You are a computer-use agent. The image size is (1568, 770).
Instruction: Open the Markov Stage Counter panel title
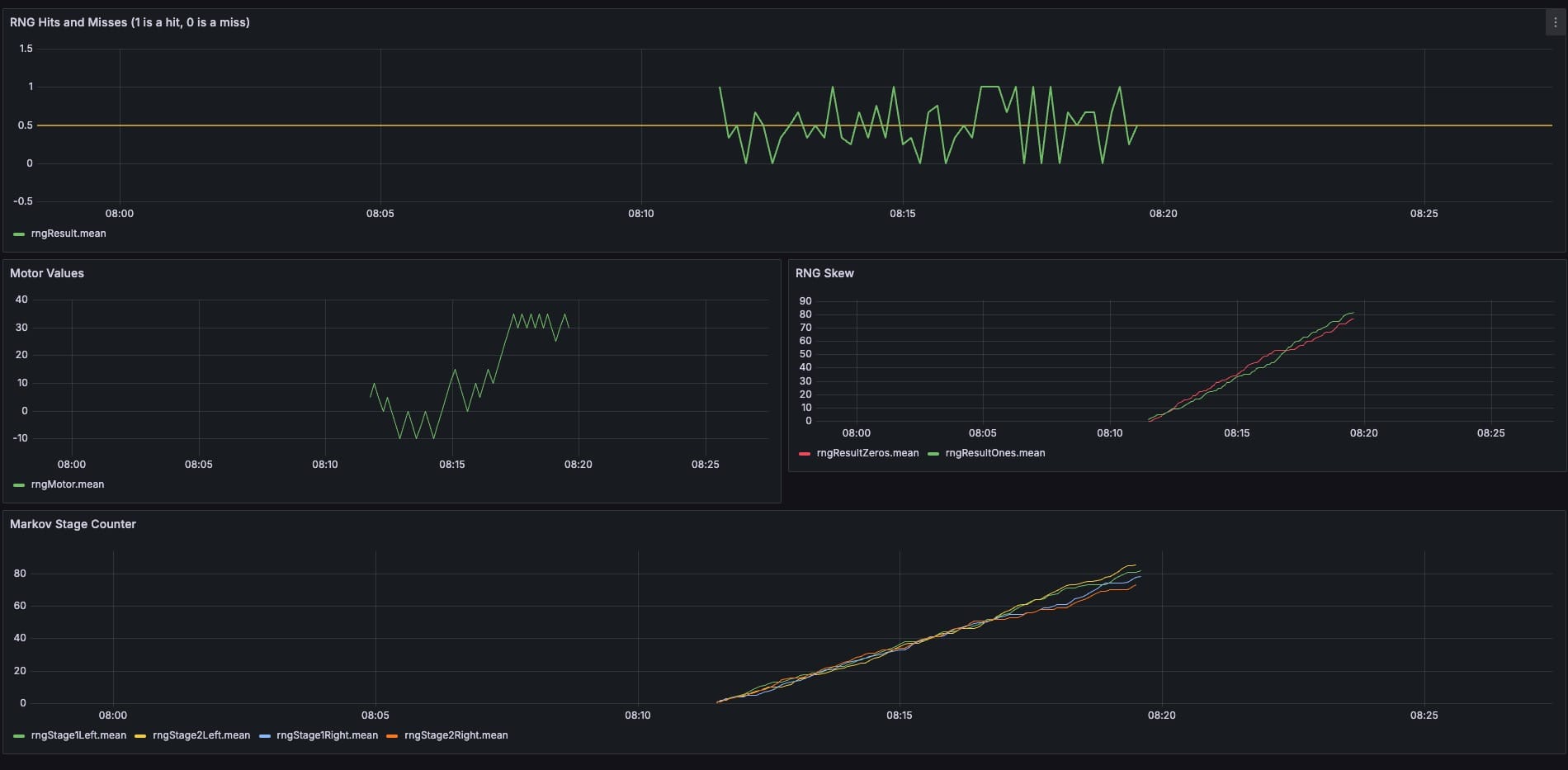coord(73,524)
